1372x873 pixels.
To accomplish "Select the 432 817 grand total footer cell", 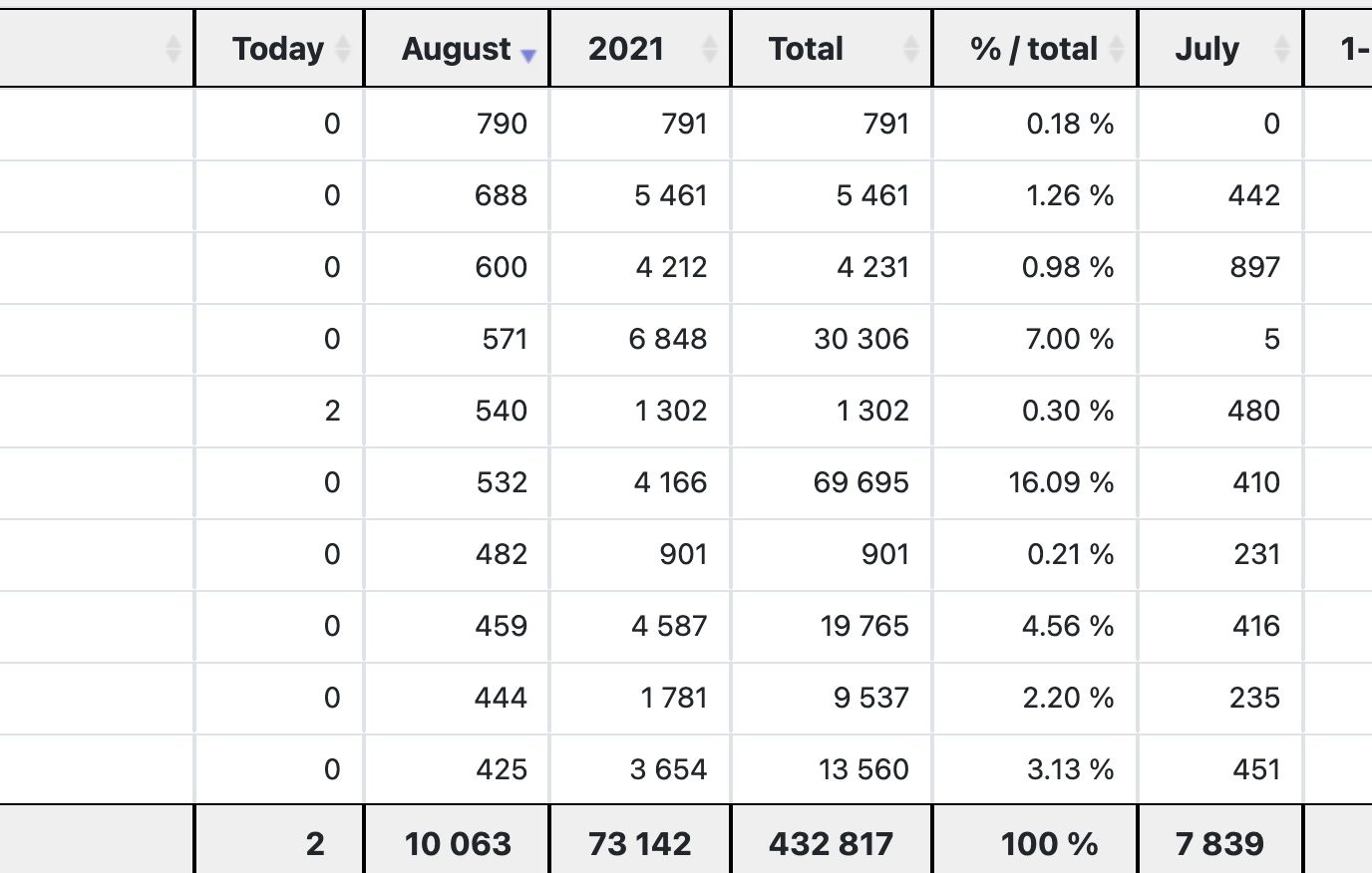I will click(831, 844).
